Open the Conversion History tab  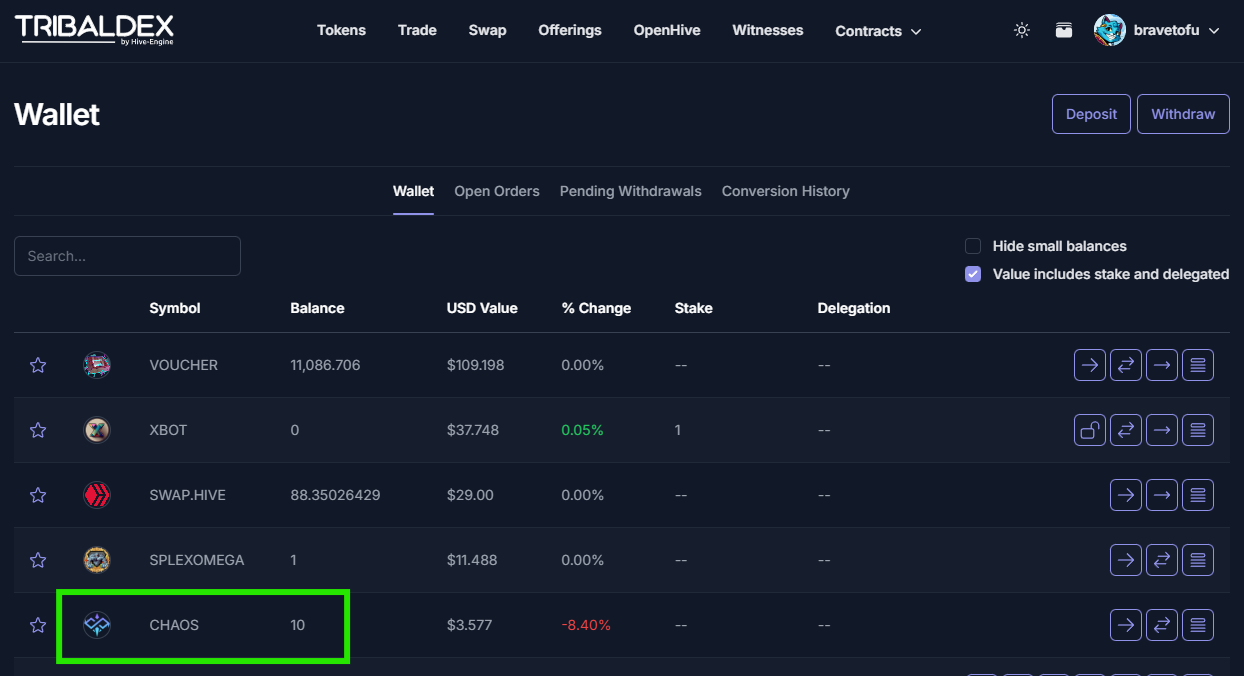coord(786,191)
